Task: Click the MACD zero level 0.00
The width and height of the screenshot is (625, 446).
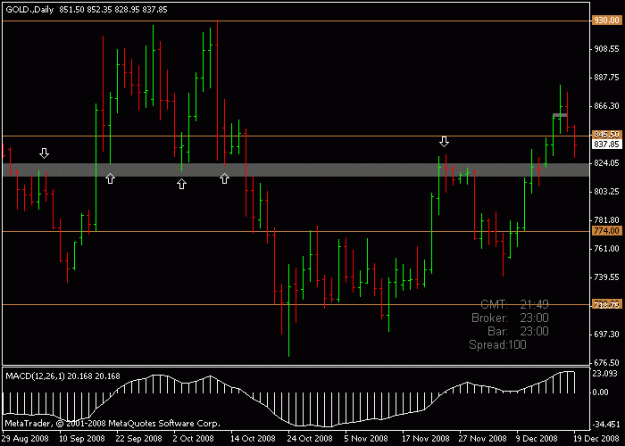Action: [601, 392]
